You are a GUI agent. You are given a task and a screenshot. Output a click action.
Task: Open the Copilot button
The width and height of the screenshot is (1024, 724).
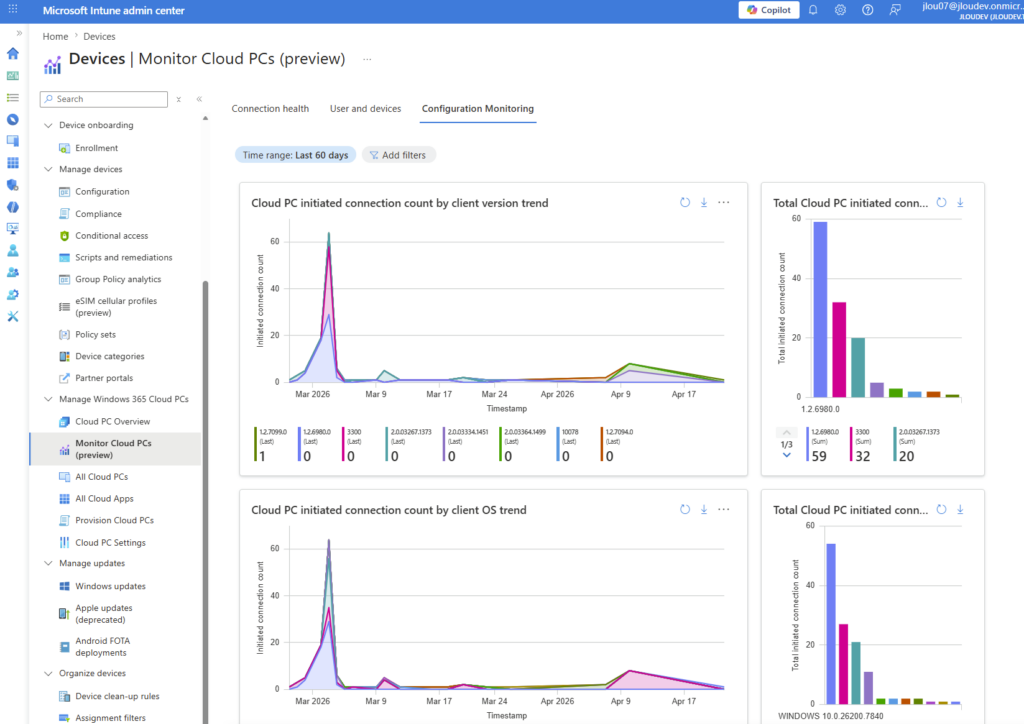tap(768, 10)
